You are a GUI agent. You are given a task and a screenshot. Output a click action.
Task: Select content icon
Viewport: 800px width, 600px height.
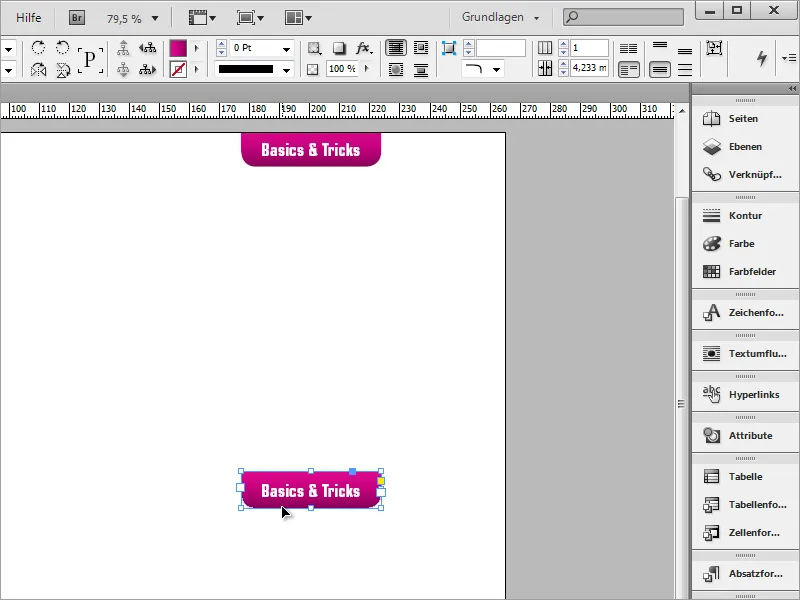[x=123, y=69]
